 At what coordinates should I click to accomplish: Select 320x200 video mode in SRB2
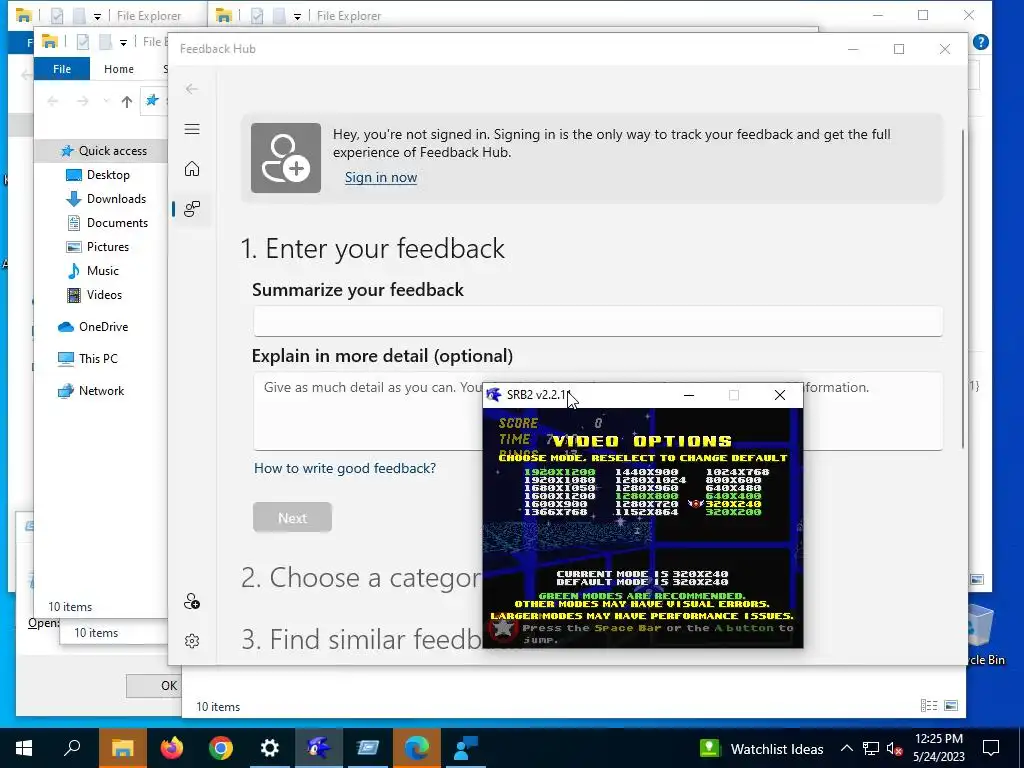(x=733, y=512)
